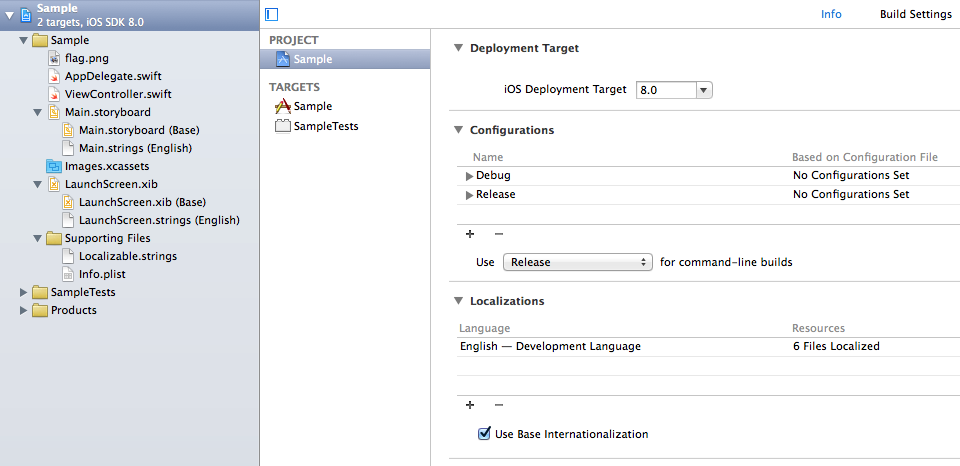Expand the SampleTests folder in navigator
The image size is (960, 466).
[24, 292]
